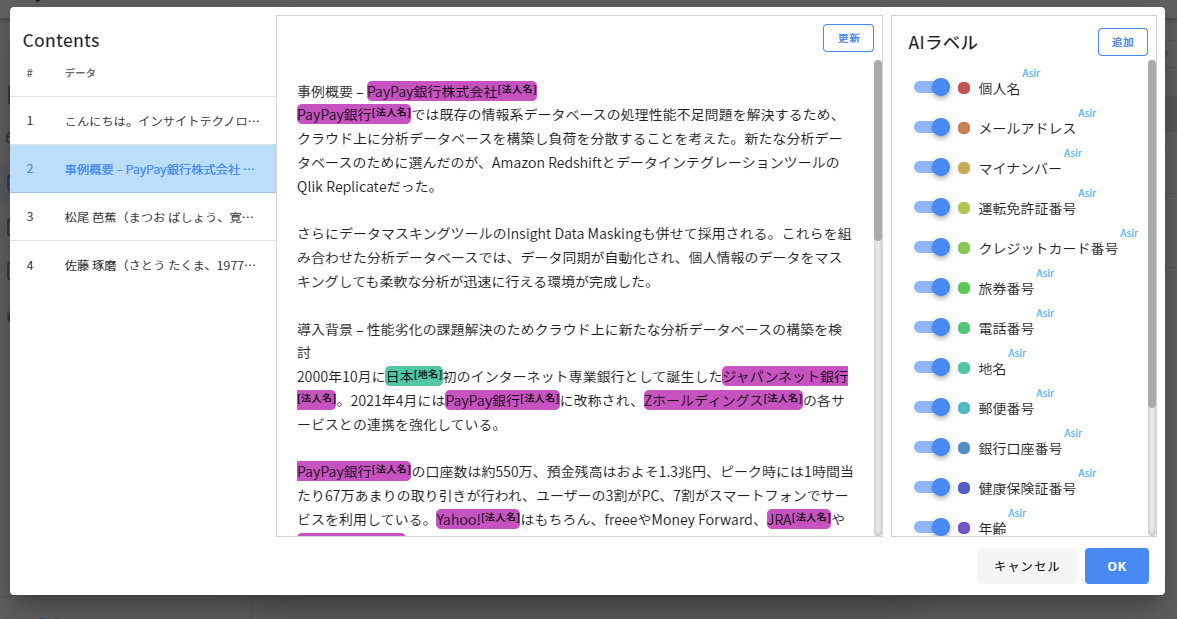
Task: Toggle the 個人名 label switch
Action: (x=932, y=87)
